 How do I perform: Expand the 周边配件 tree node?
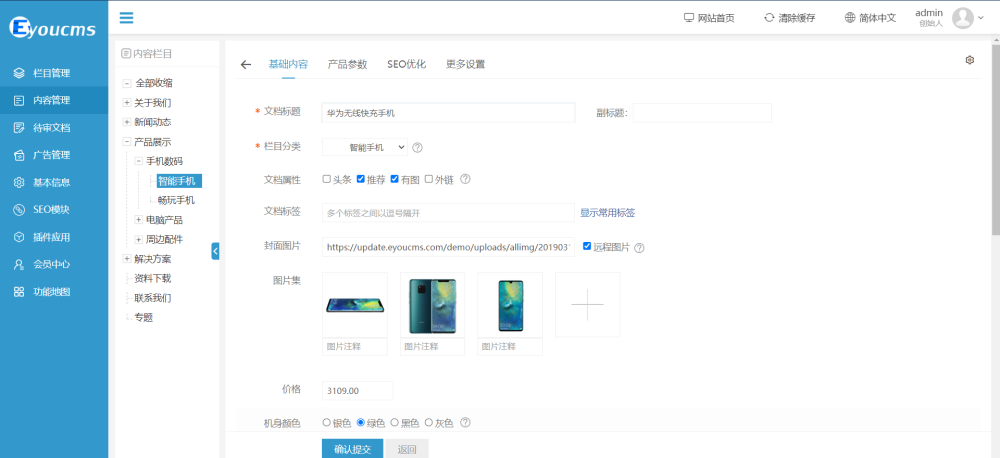point(138,239)
